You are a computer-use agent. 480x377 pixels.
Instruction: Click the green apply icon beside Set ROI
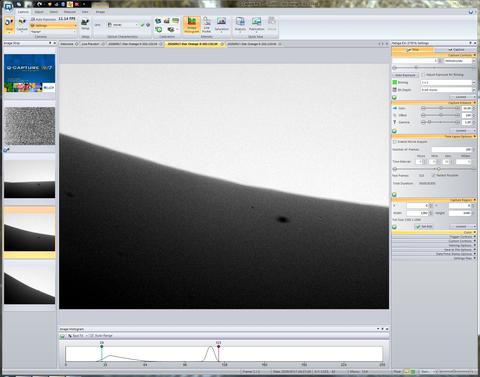394,227
